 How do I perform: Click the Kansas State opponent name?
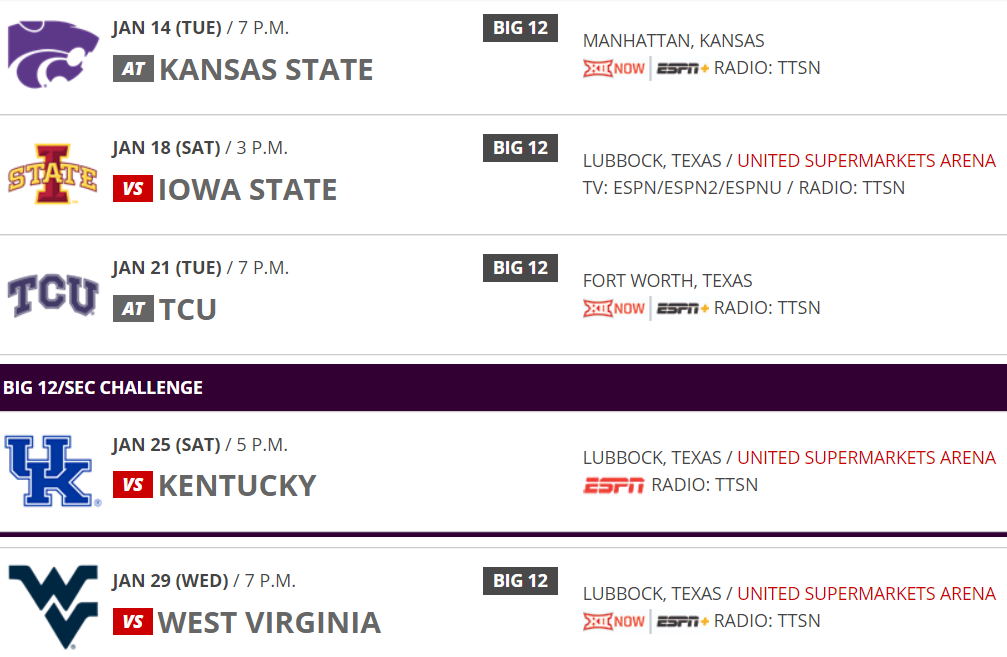tap(266, 70)
